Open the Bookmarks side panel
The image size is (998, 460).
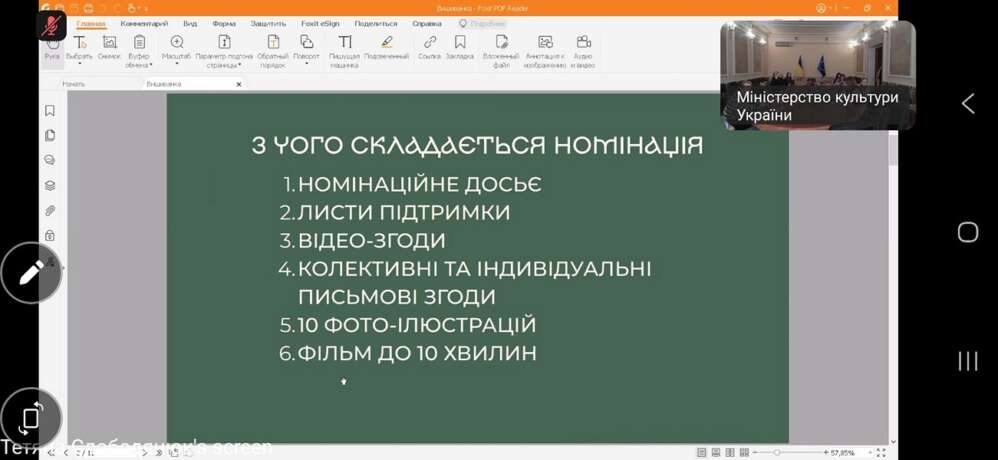coord(50,111)
